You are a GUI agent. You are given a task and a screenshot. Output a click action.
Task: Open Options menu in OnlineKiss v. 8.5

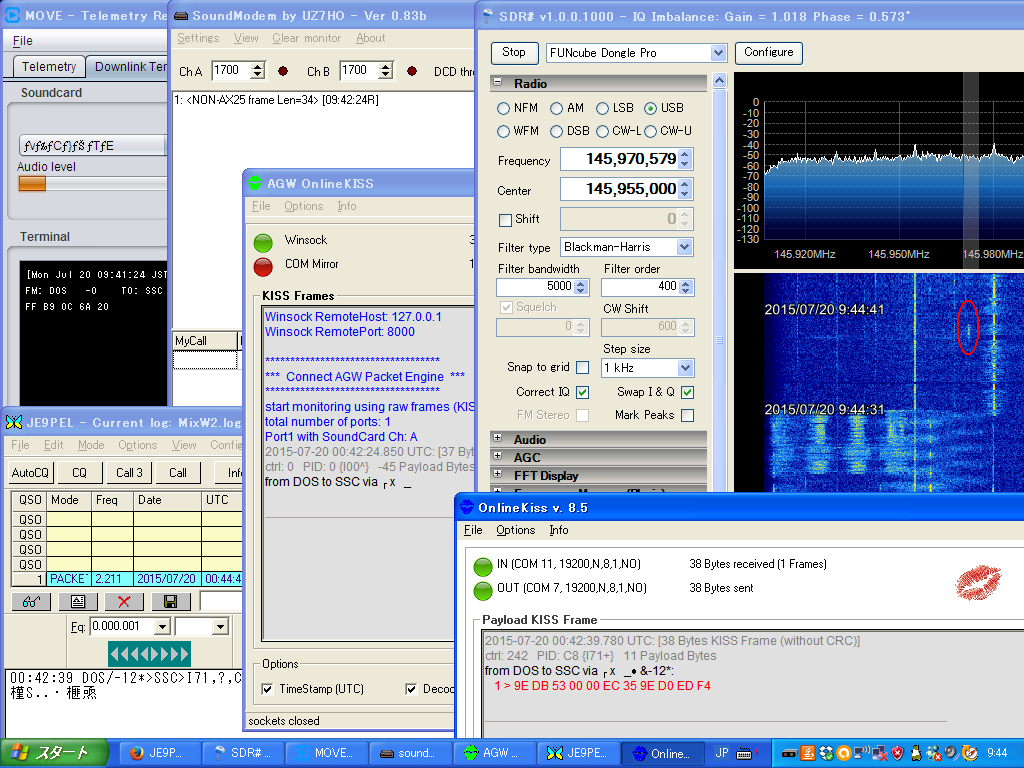click(x=515, y=530)
